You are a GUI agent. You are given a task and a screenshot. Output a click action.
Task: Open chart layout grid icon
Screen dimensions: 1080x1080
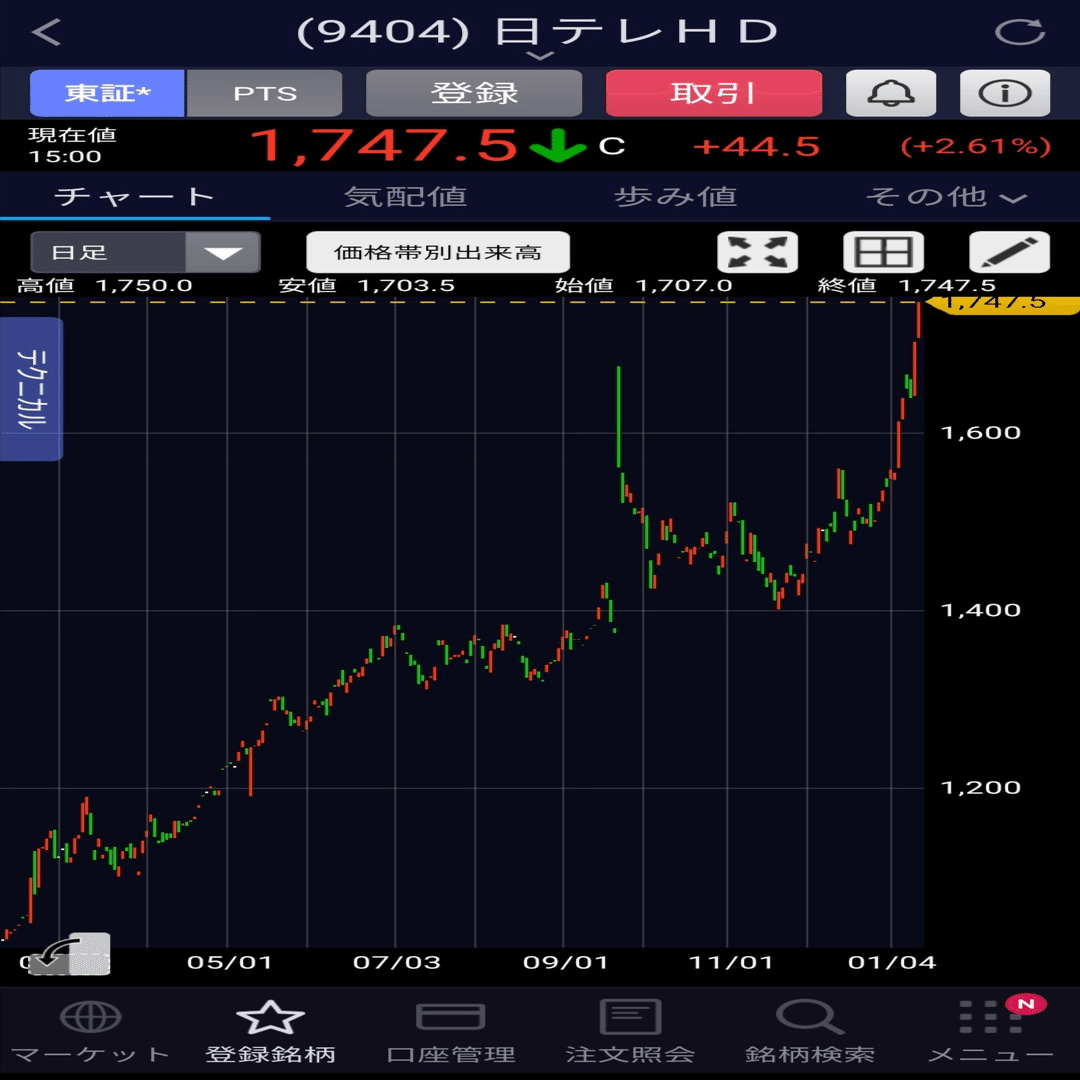point(883,252)
